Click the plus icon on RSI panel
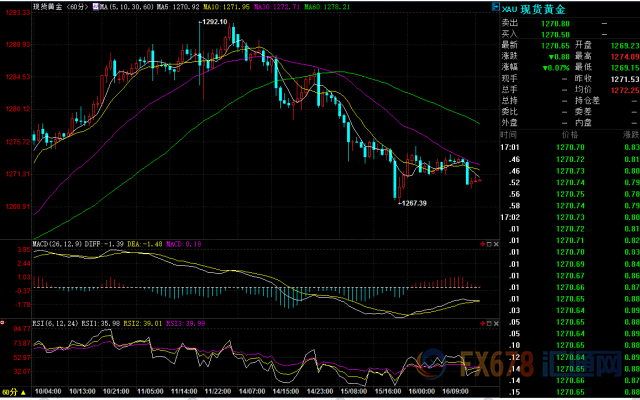The width and height of the screenshot is (640, 400). click(x=482, y=324)
